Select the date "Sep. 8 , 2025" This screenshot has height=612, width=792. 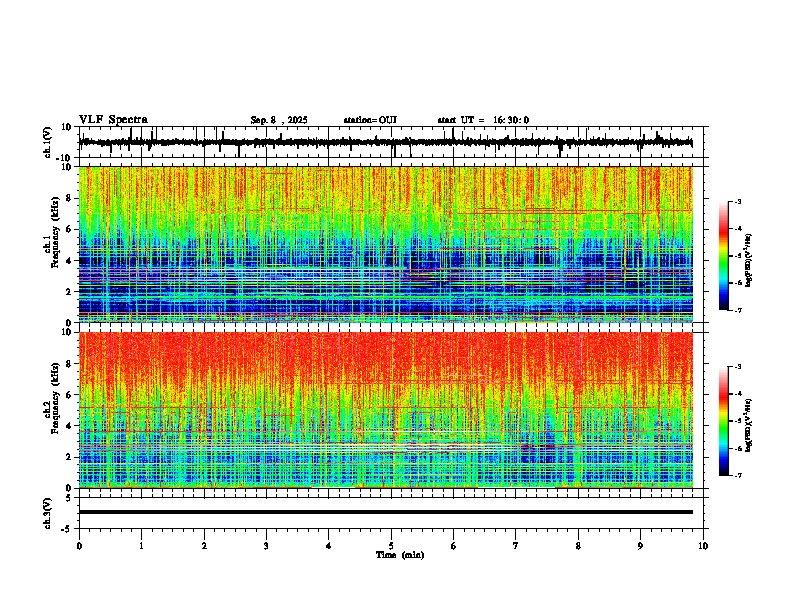(279, 120)
